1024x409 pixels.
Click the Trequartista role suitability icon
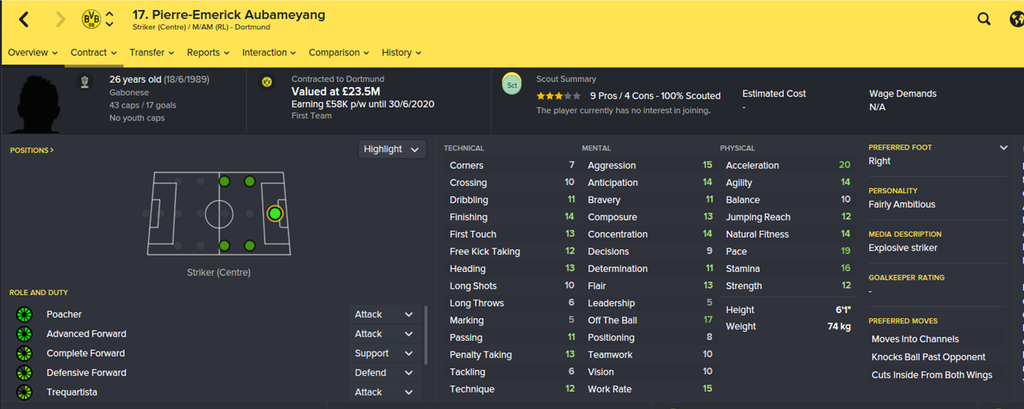tap(24, 392)
